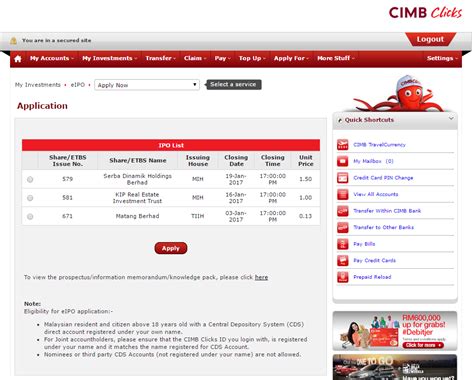Click the secured site padlock icon

[13, 41]
